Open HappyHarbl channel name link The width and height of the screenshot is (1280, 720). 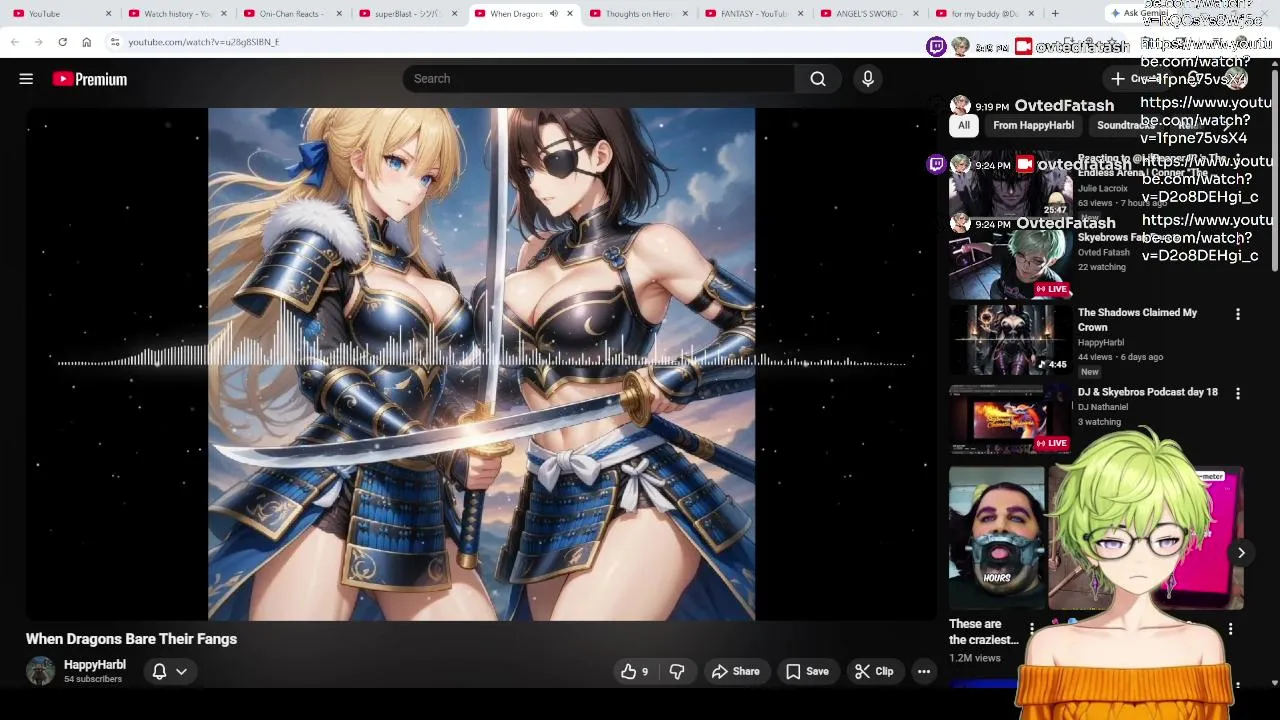[x=95, y=665]
